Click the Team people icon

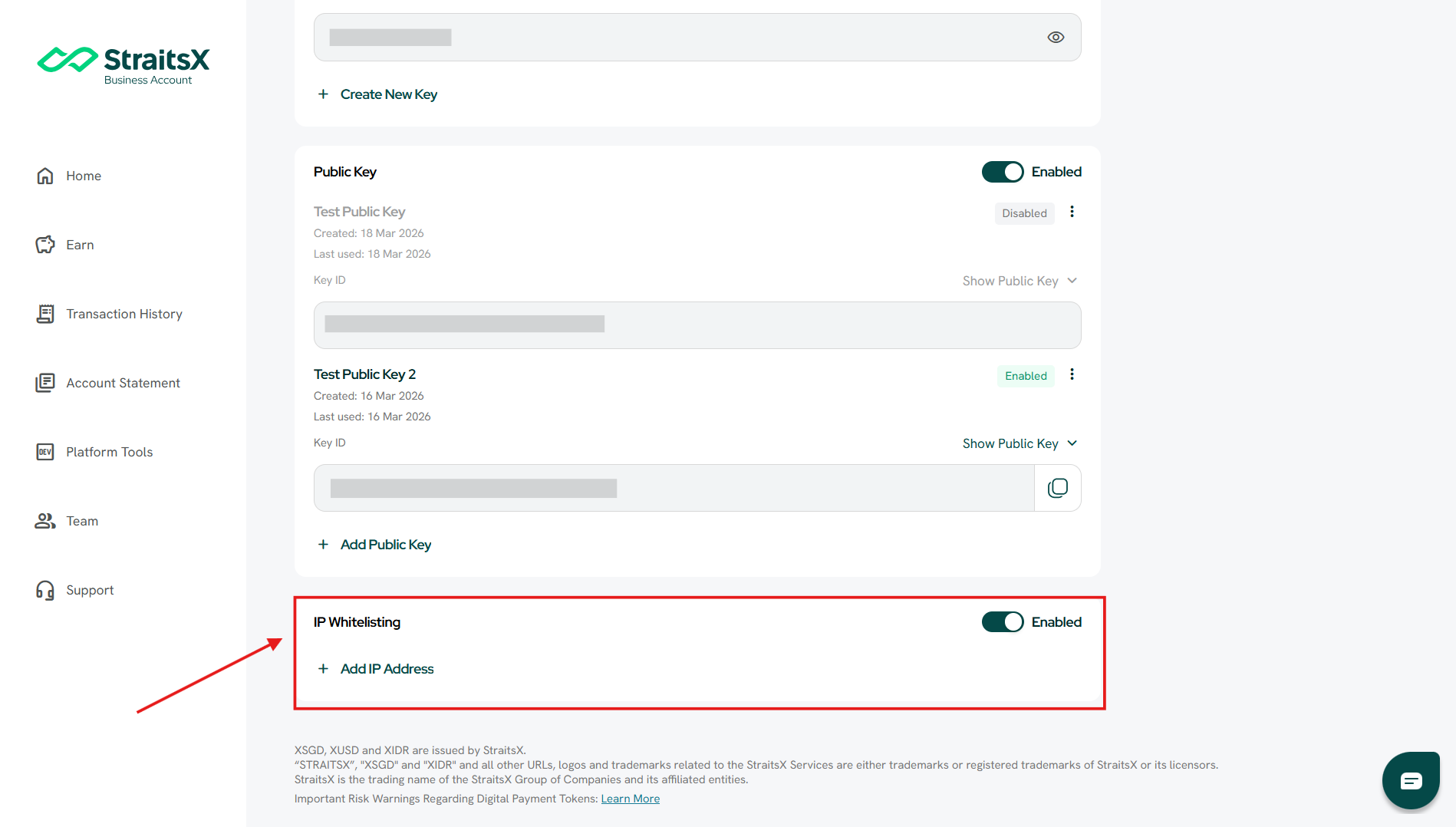pyautogui.click(x=45, y=521)
